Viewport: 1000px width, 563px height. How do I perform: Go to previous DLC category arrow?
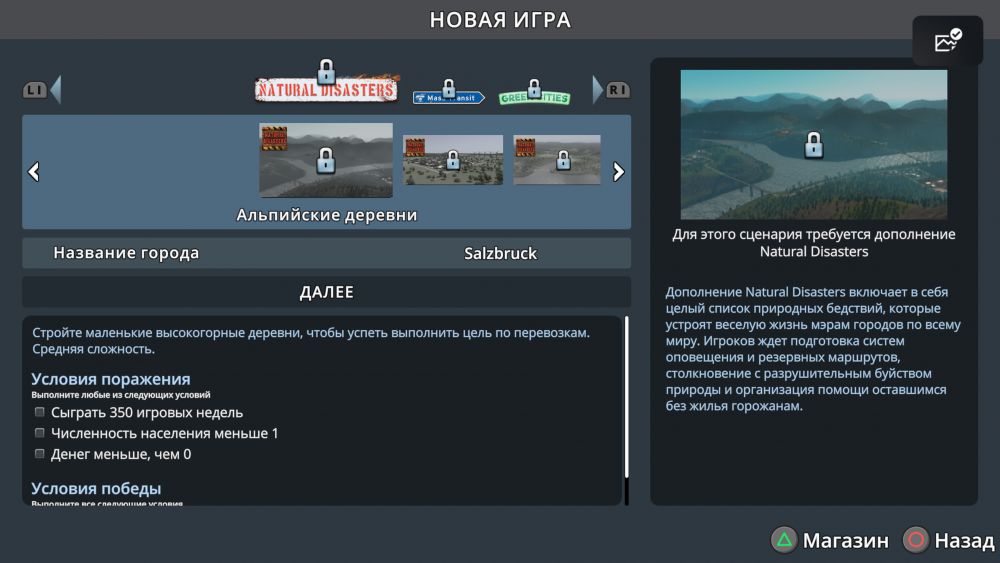56,89
